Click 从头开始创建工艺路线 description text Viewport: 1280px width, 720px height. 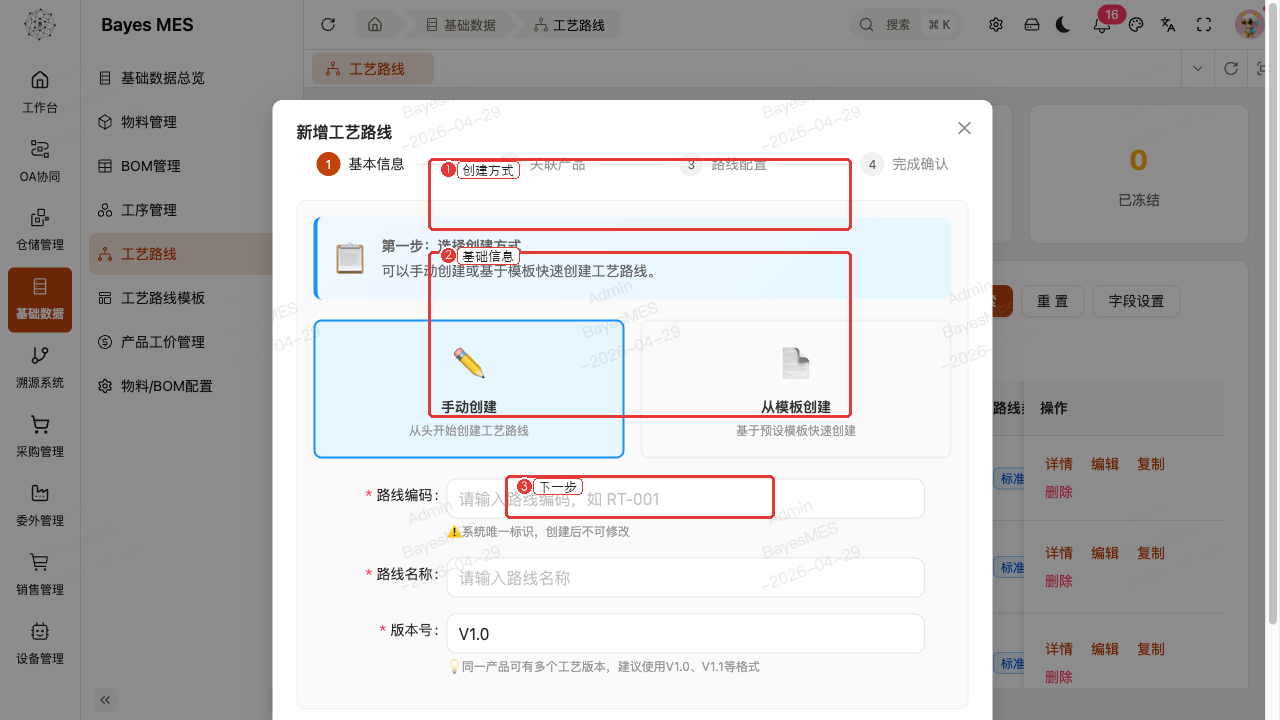[469, 431]
